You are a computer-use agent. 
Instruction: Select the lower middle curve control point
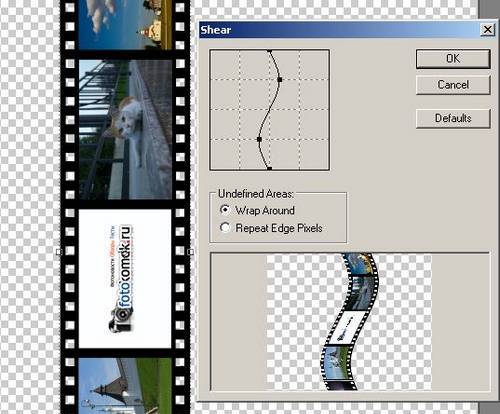coord(259,139)
